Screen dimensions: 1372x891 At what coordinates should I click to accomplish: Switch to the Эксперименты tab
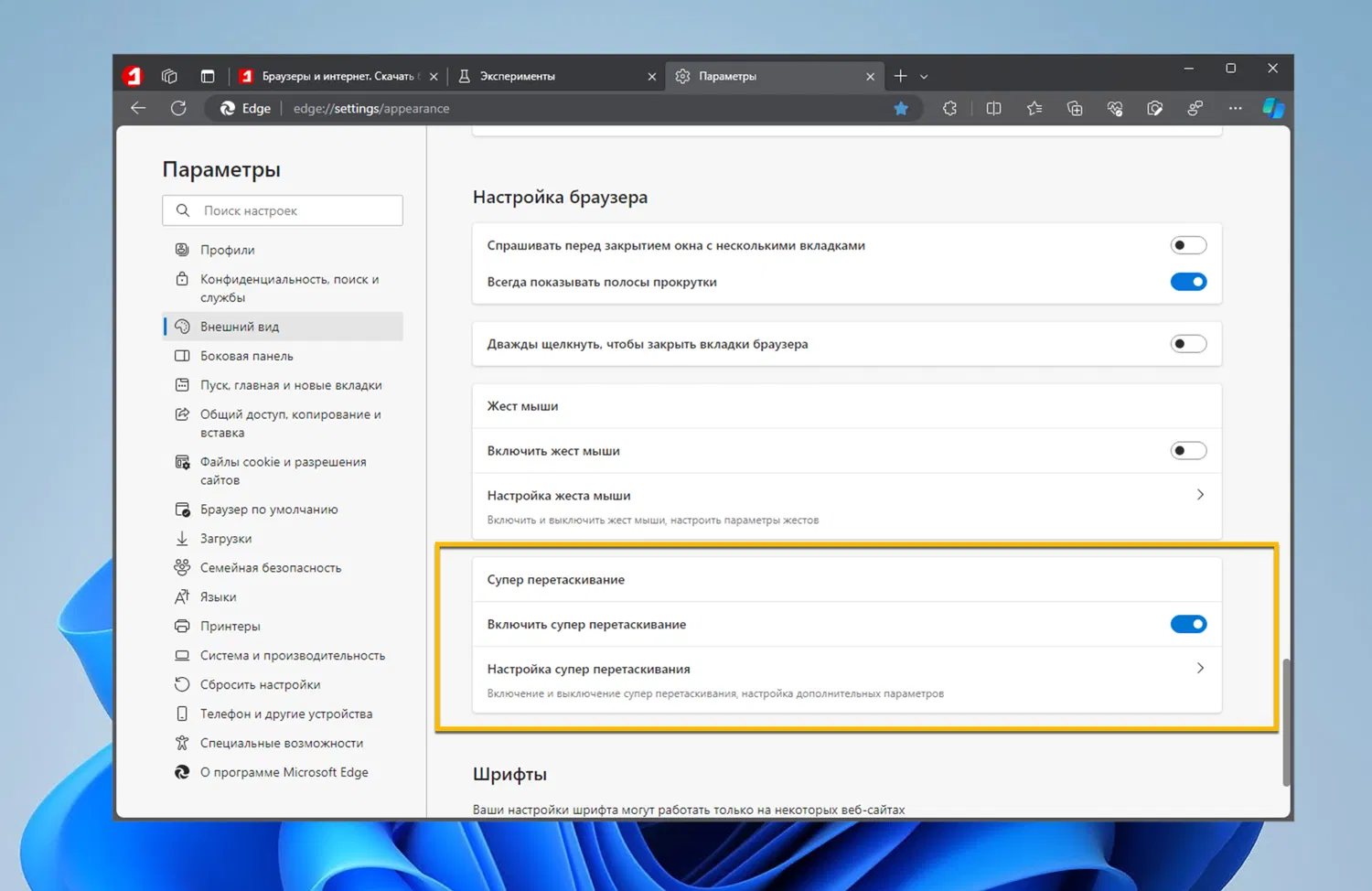[x=556, y=76]
